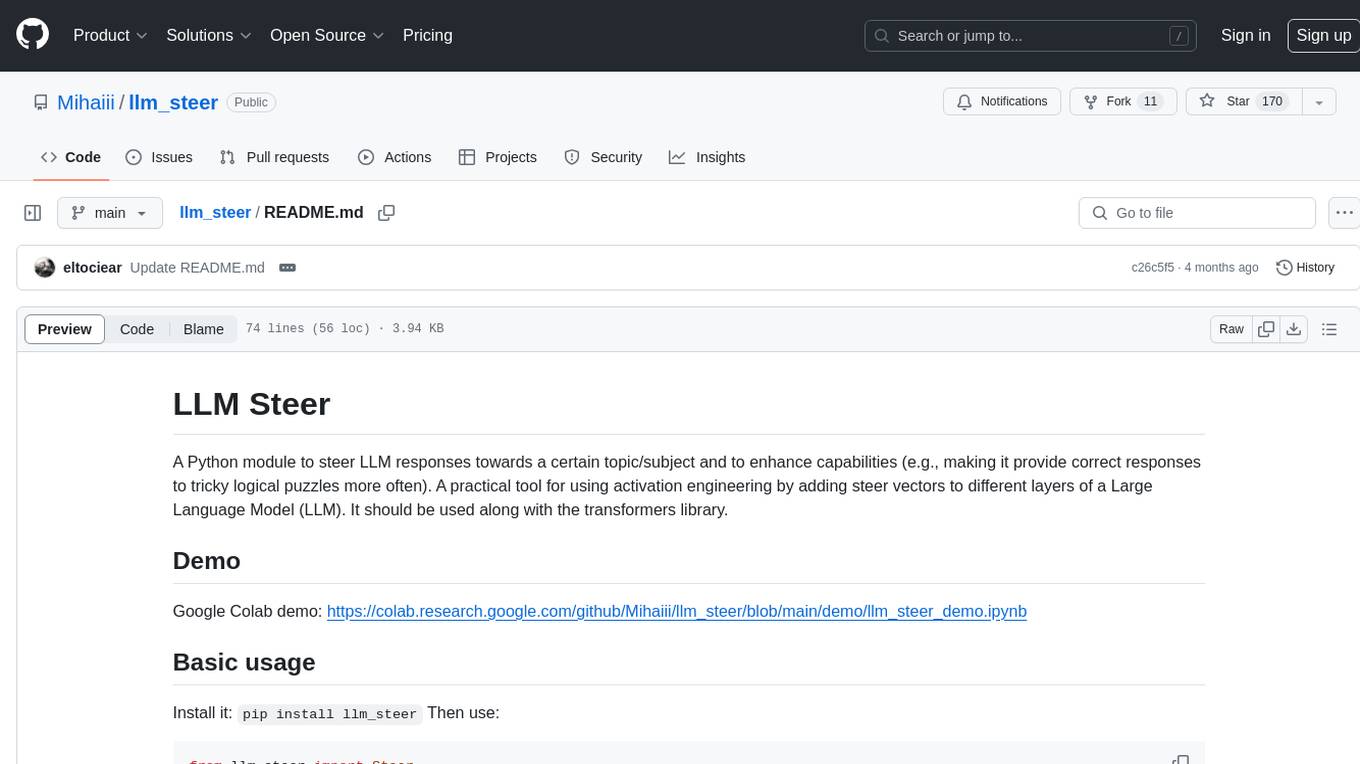Select the Preview view
Screen dimensions: 1360x764
[65, 329]
